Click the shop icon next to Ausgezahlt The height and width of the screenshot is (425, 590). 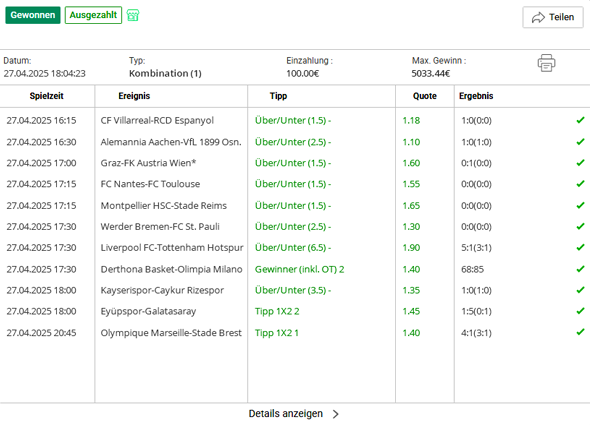tap(133, 15)
